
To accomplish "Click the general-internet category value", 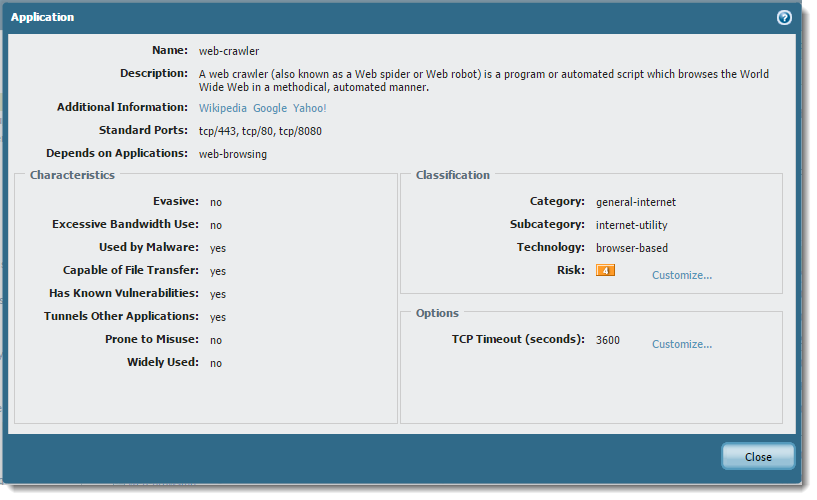I will pyautogui.click(x=636, y=202).
